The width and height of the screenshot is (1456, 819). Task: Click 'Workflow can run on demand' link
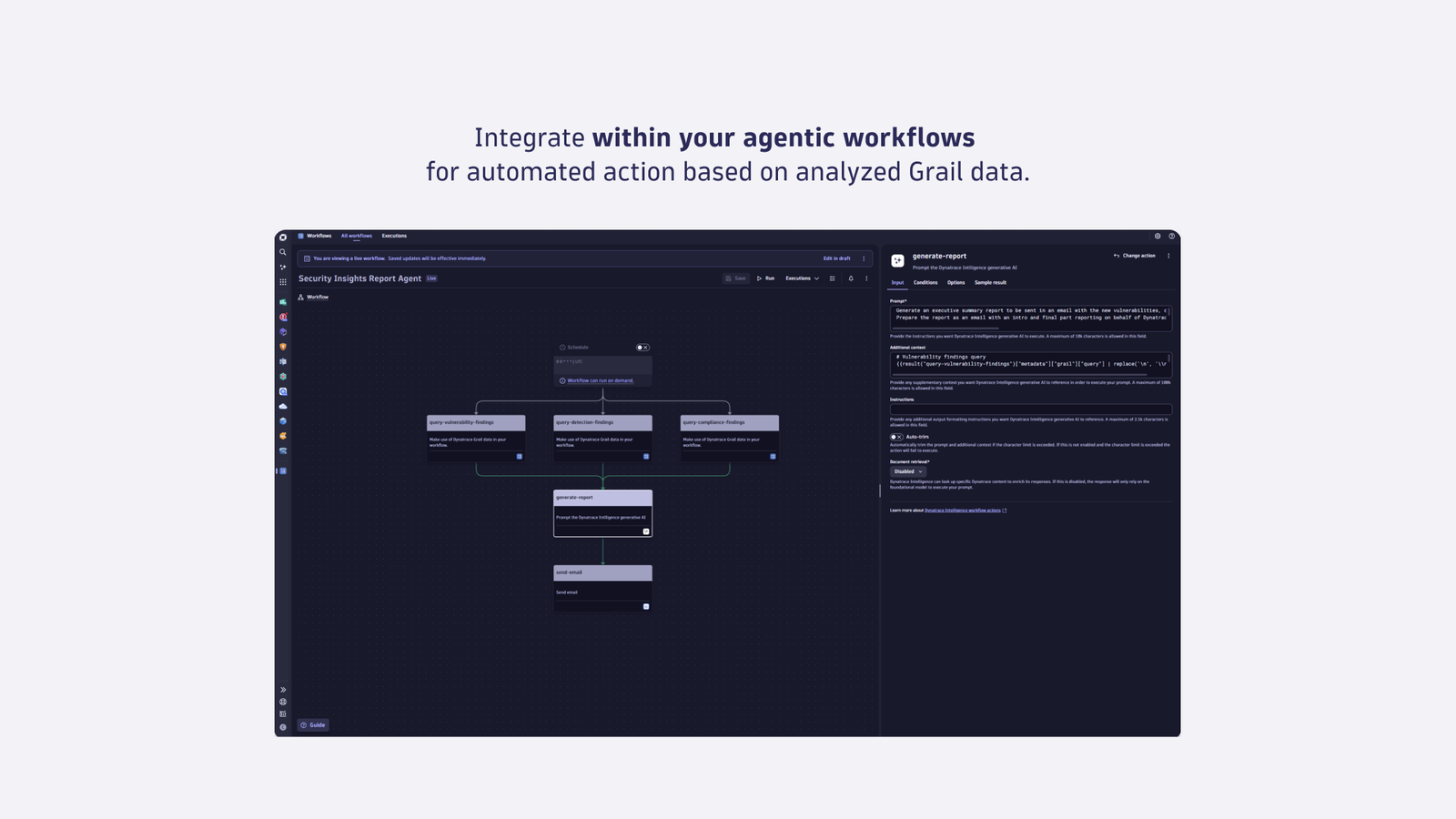coord(601,380)
